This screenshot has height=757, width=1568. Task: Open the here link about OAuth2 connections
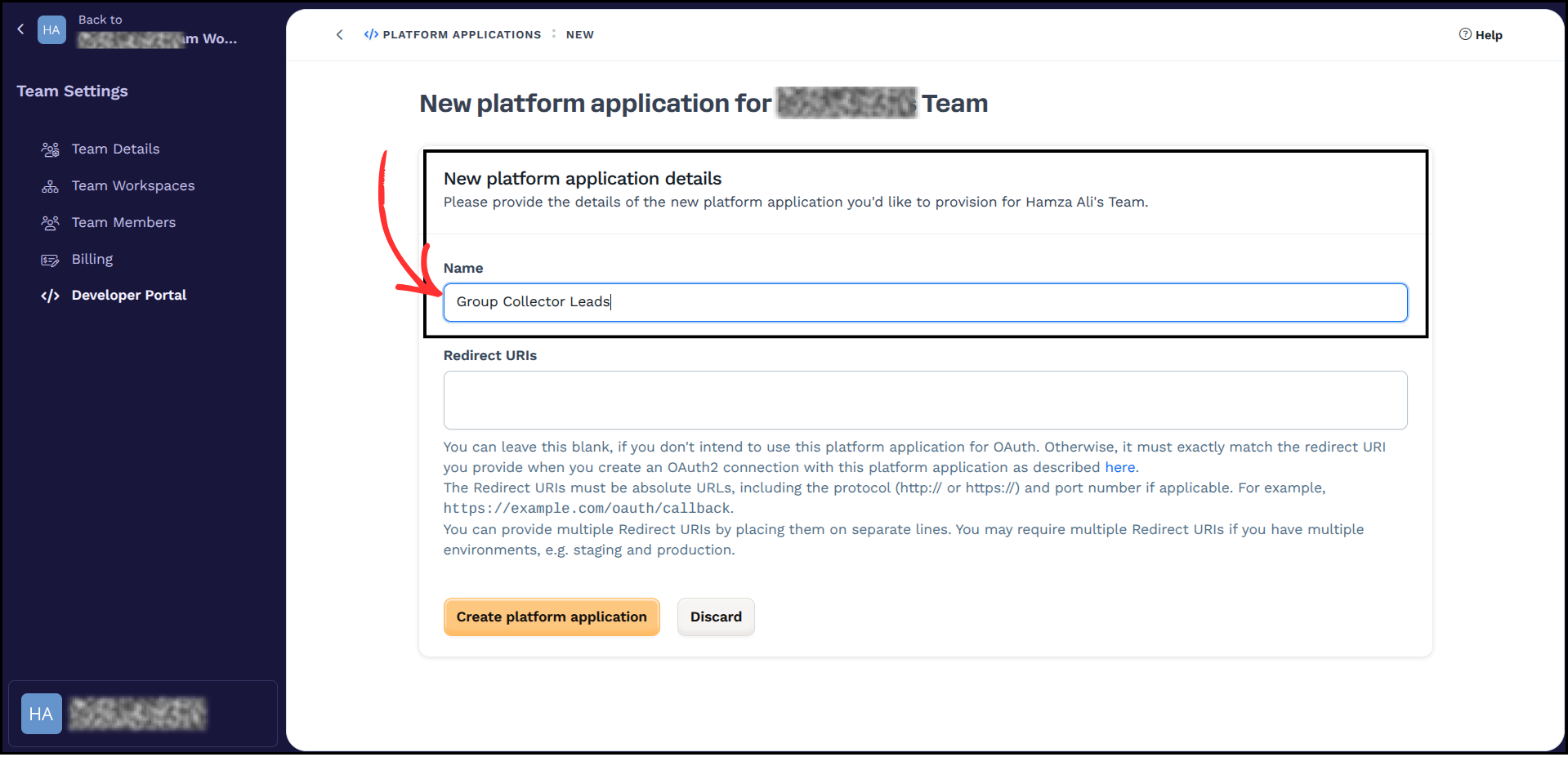(x=1119, y=467)
